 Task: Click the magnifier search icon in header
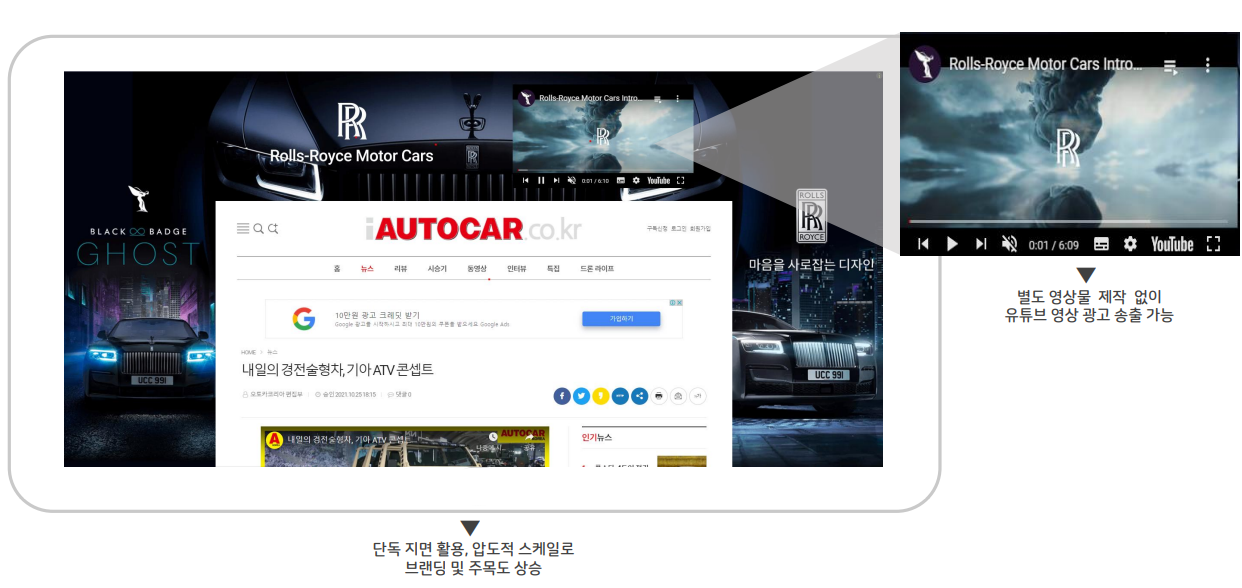[258, 229]
